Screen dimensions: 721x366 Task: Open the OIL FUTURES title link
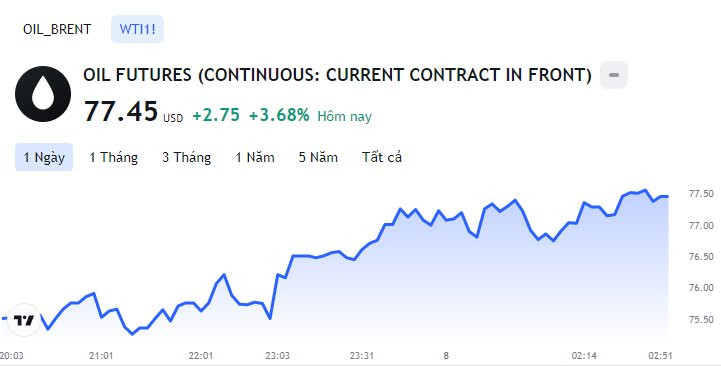338,75
